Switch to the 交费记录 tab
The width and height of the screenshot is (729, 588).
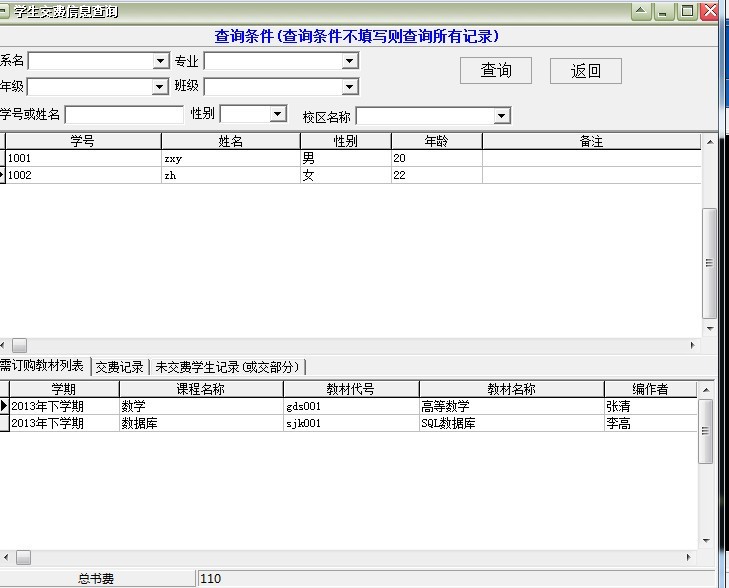pyautogui.click(x=119, y=367)
